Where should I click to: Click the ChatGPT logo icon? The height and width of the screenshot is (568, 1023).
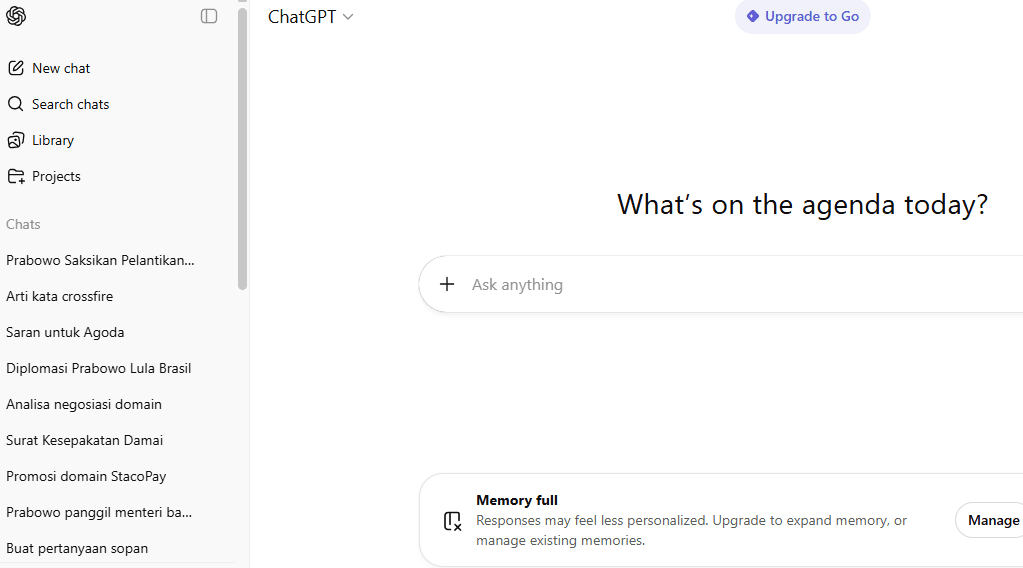click(x=16, y=16)
